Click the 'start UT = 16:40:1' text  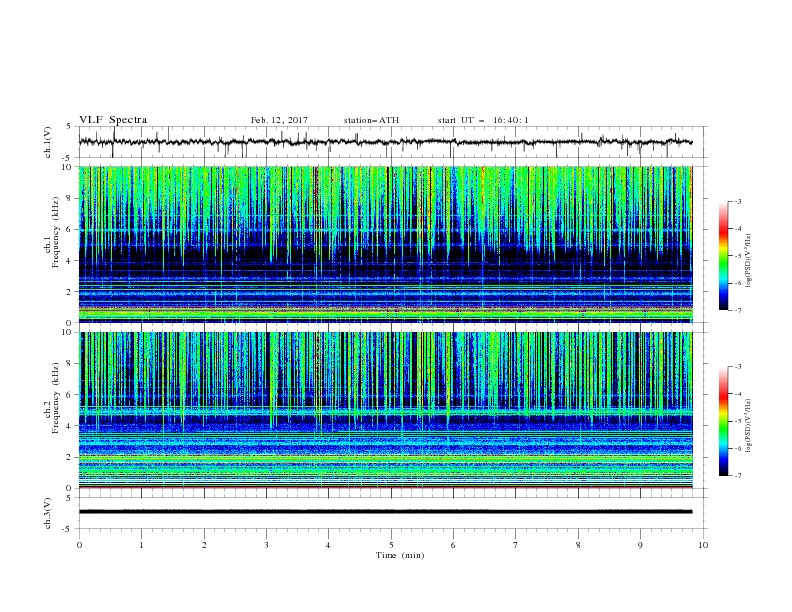click(483, 120)
